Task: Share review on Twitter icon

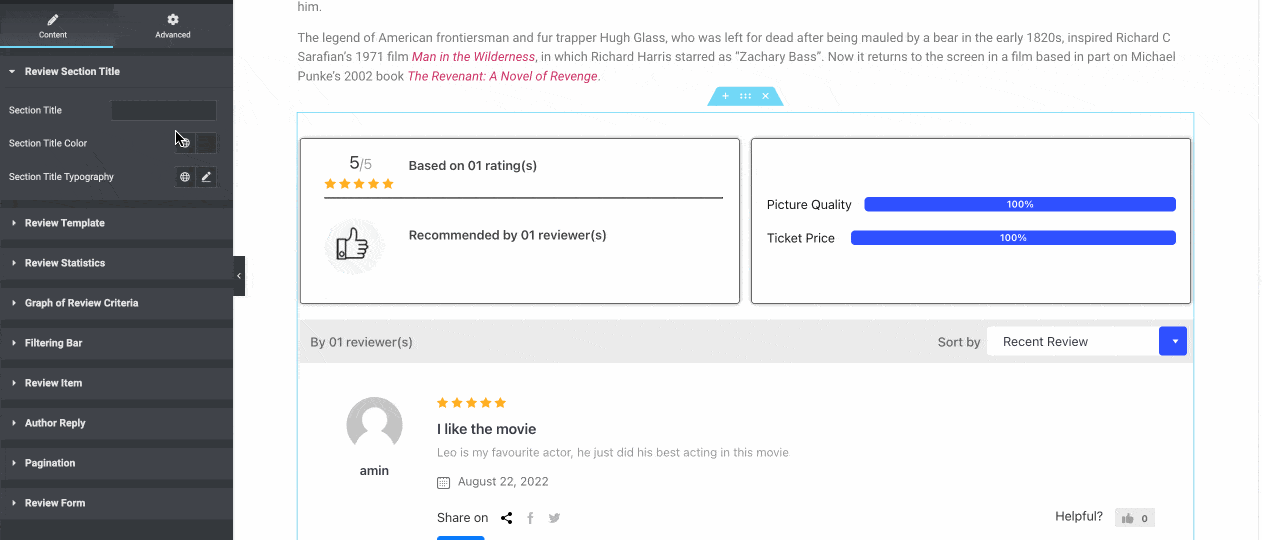Action: (554, 518)
